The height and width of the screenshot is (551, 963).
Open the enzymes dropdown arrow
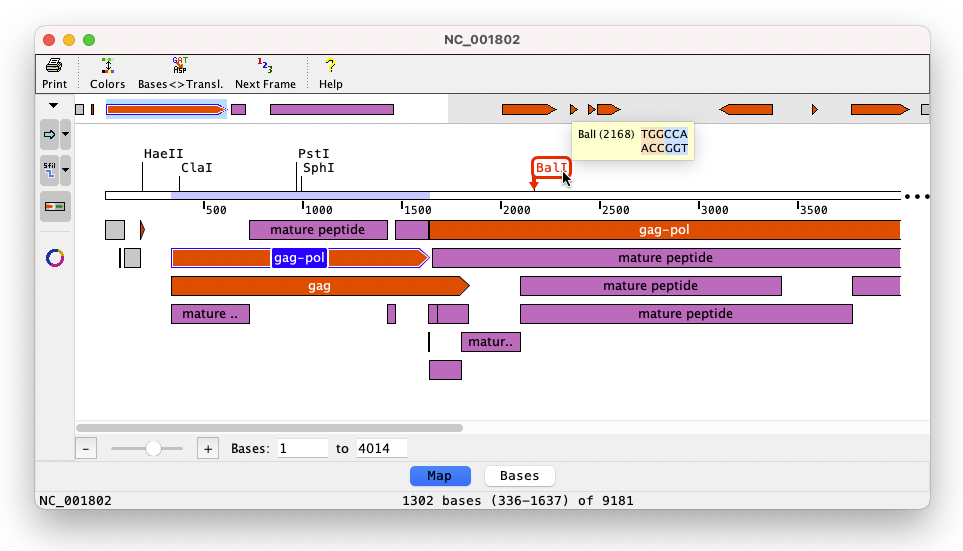tap(66, 170)
